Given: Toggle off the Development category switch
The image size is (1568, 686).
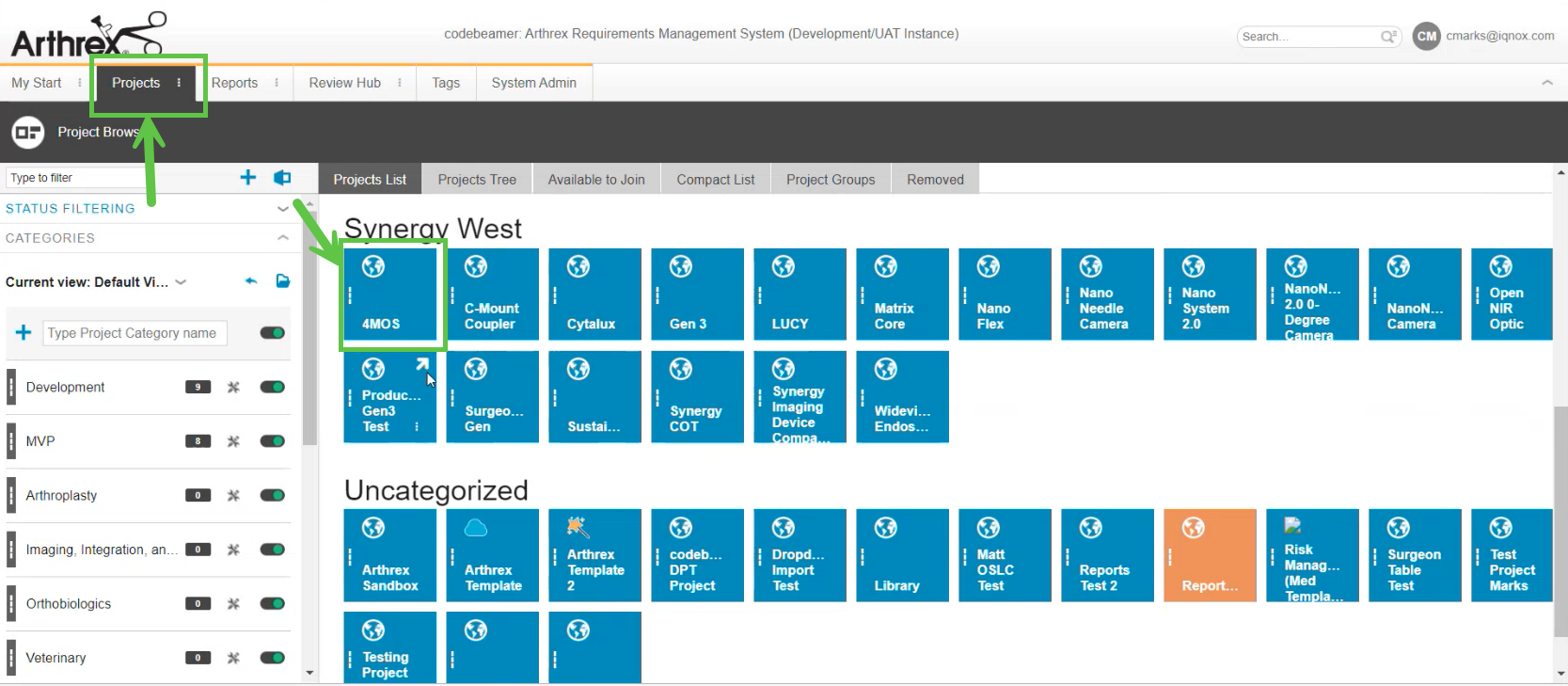Looking at the screenshot, I should point(272,387).
